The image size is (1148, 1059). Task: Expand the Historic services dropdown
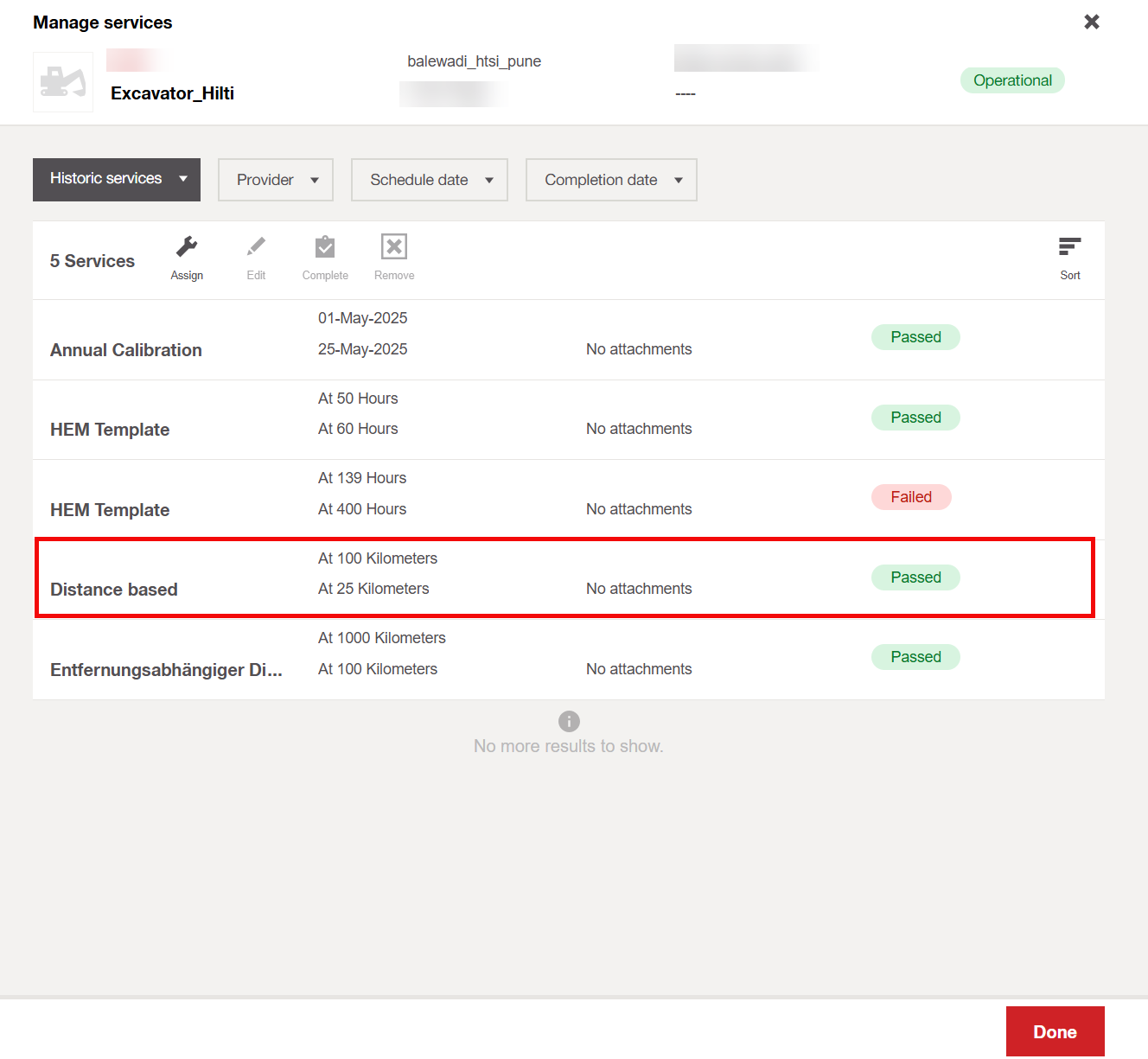pos(117,179)
